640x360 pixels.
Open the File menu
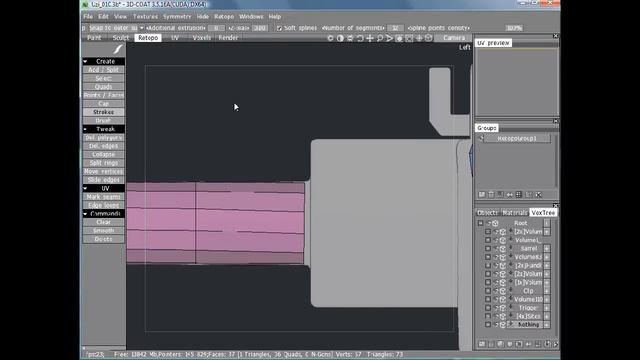click(x=88, y=17)
